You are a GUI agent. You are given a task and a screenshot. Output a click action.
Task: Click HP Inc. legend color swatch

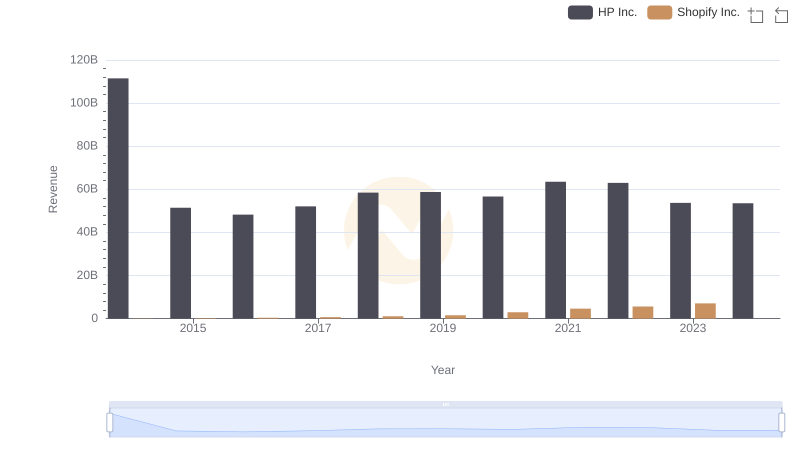tap(580, 12)
